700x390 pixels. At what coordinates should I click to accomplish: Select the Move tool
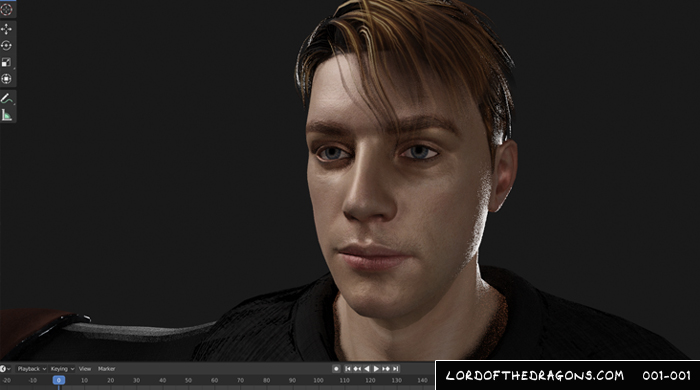click(x=6, y=29)
